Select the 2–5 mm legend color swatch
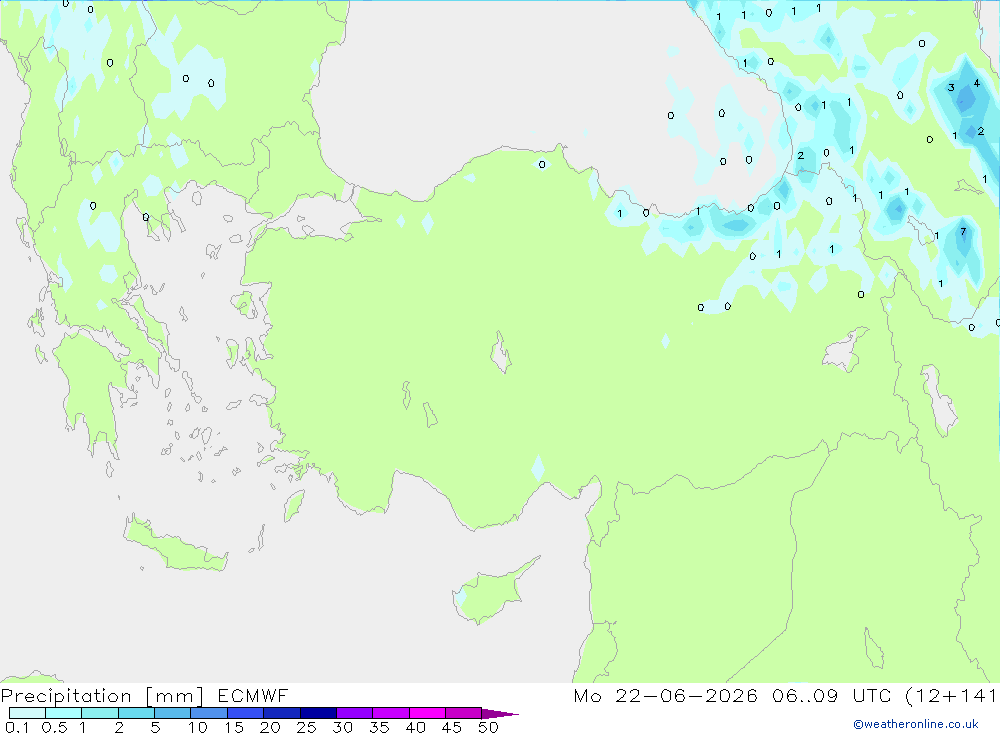 pyautogui.click(x=136, y=713)
